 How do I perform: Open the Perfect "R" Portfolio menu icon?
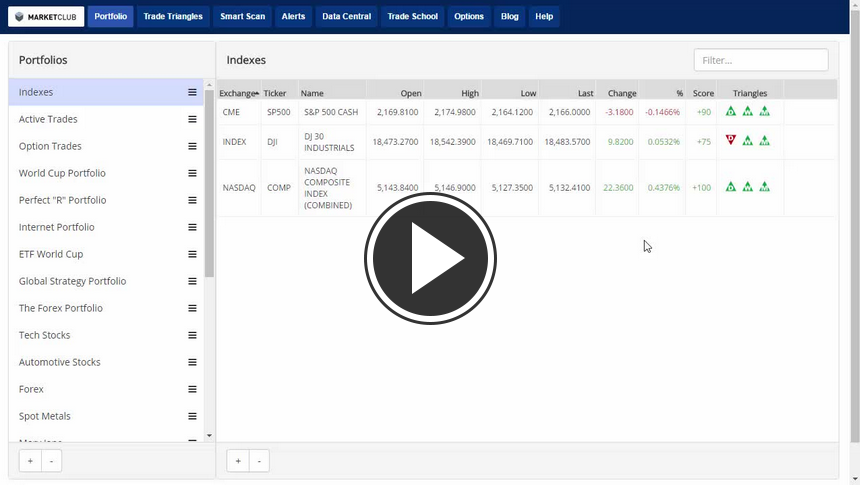(x=192, y=200)
